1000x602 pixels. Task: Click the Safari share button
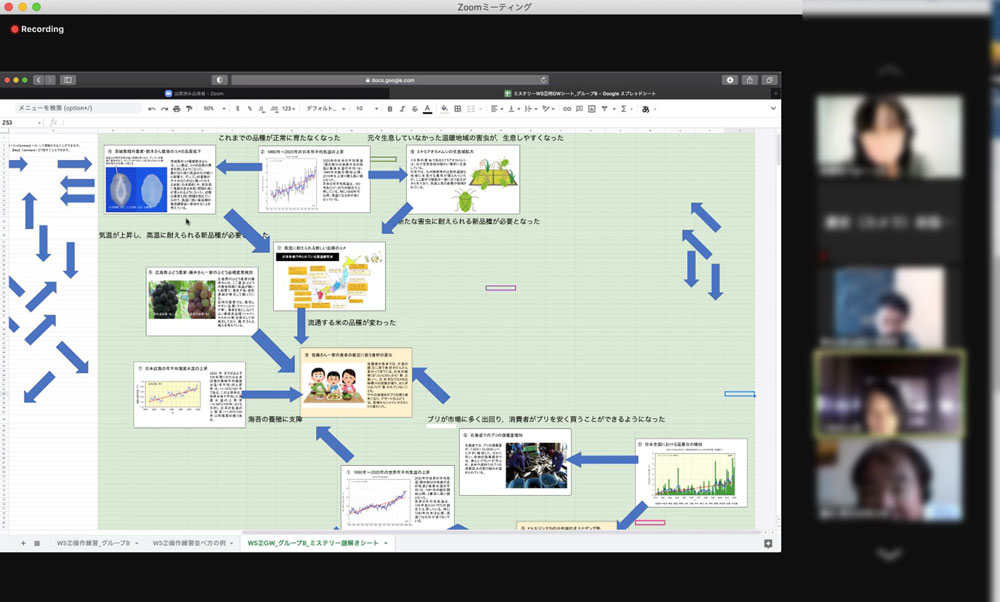750,80
